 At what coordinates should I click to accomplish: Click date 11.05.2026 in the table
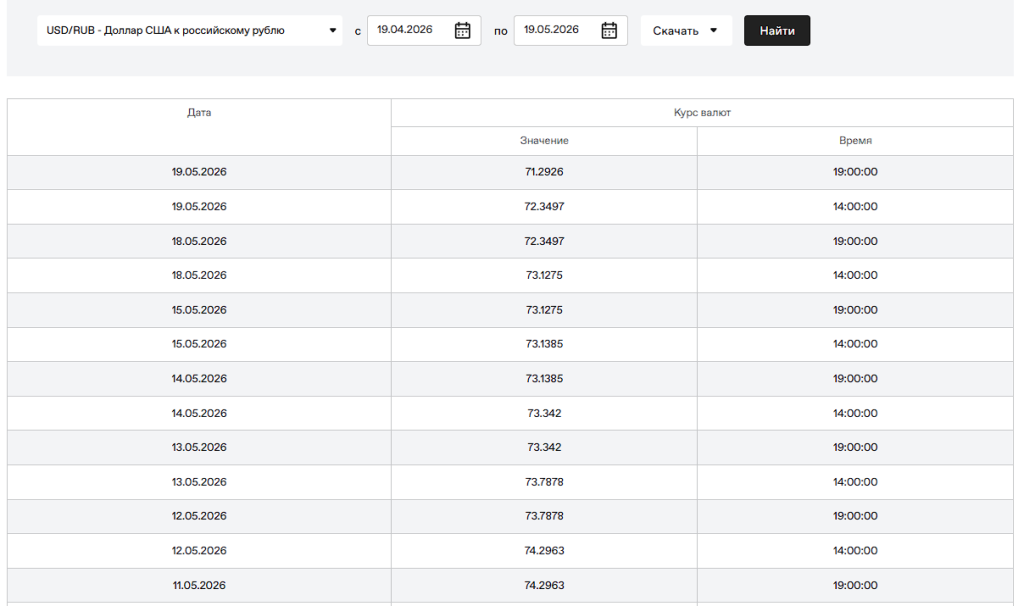point(199,584)
